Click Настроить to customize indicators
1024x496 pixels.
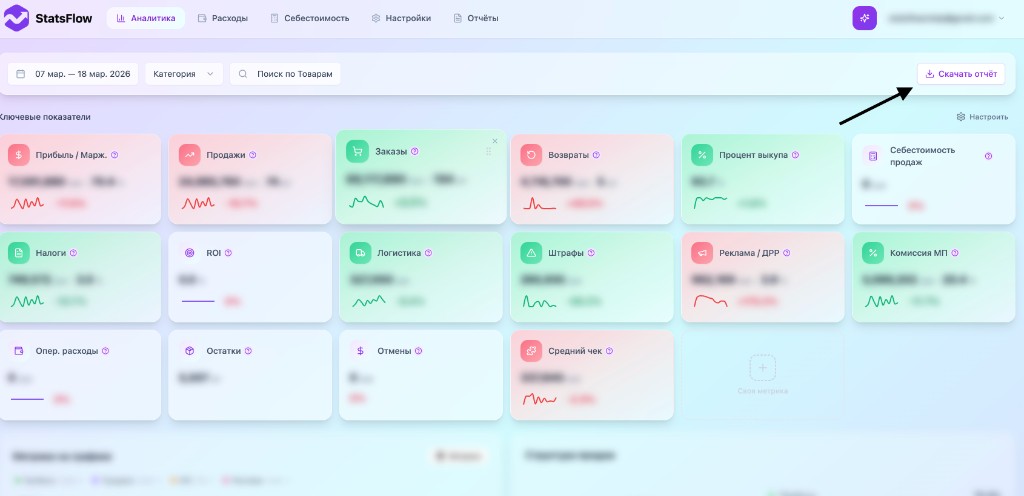(x=982, y=117)
